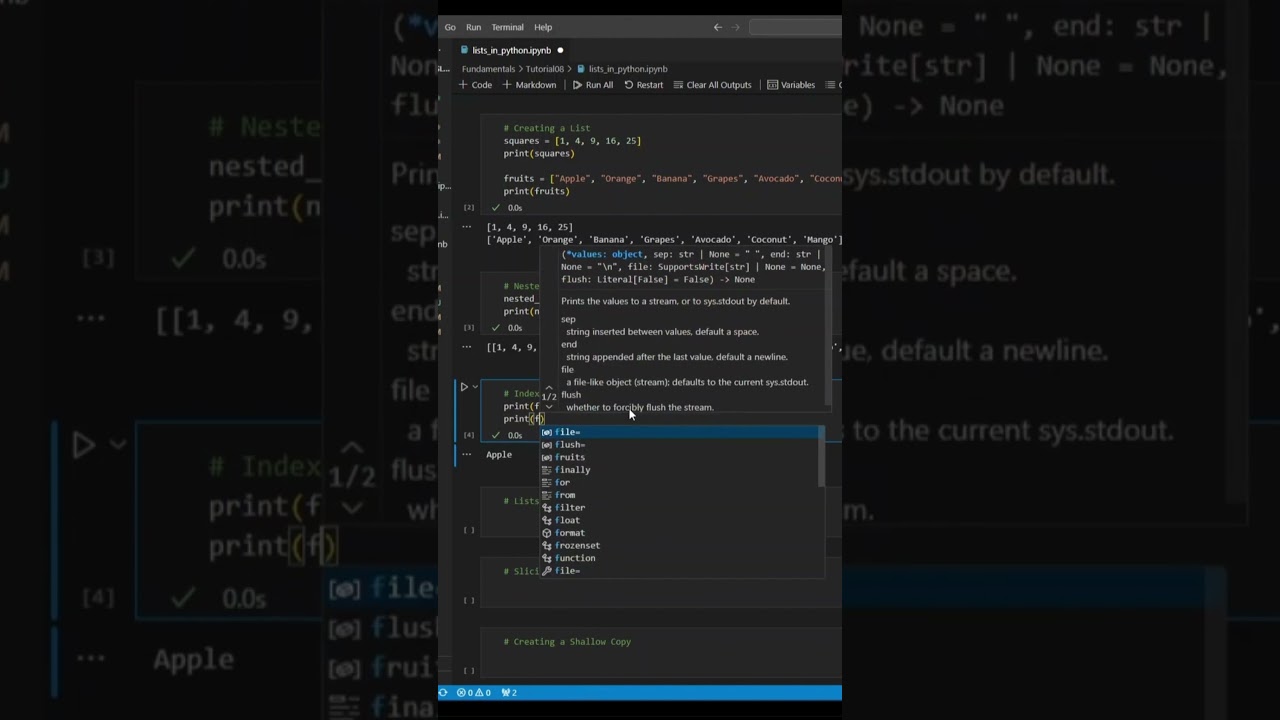1280x720 pixels.
Task: Click the 'print(fruits)' code line
Action: click(x=536, y=191)
